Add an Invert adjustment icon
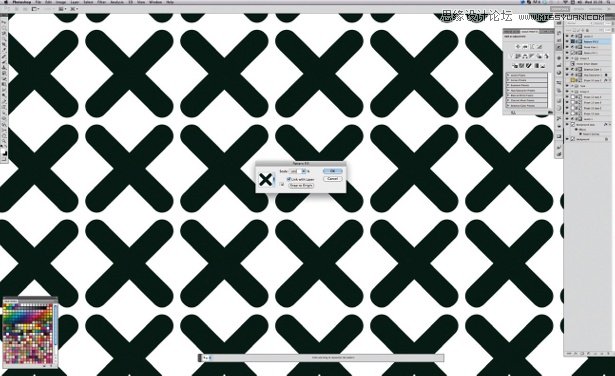 pyautogui.click(x=515, y=65)
